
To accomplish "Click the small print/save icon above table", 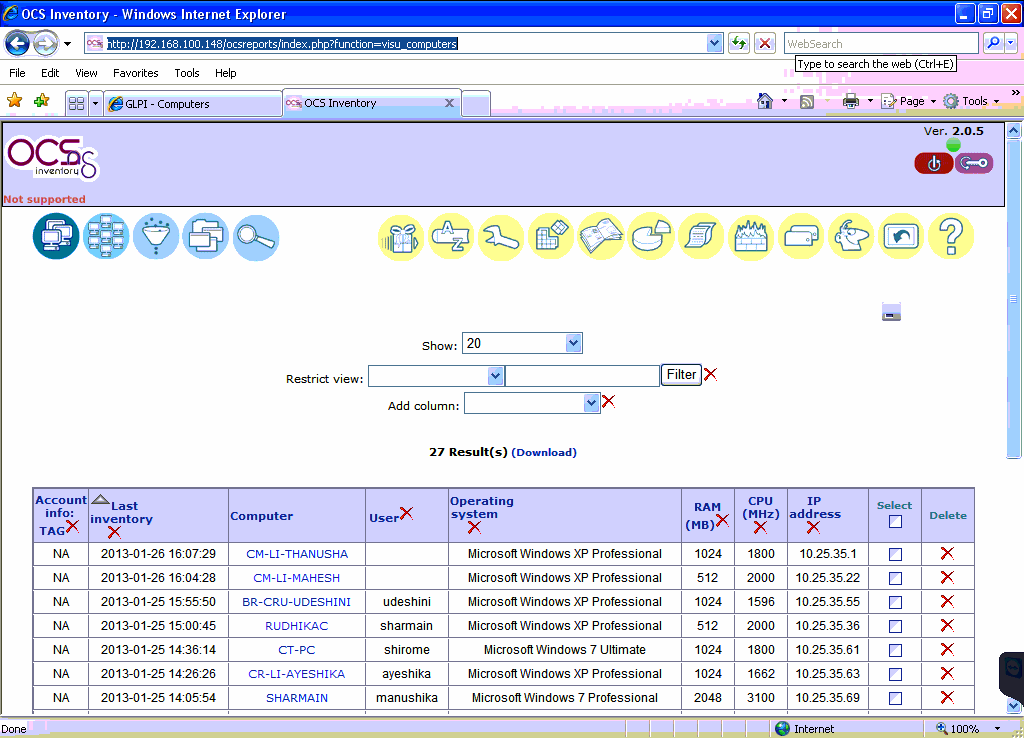I will pos(891,312).
